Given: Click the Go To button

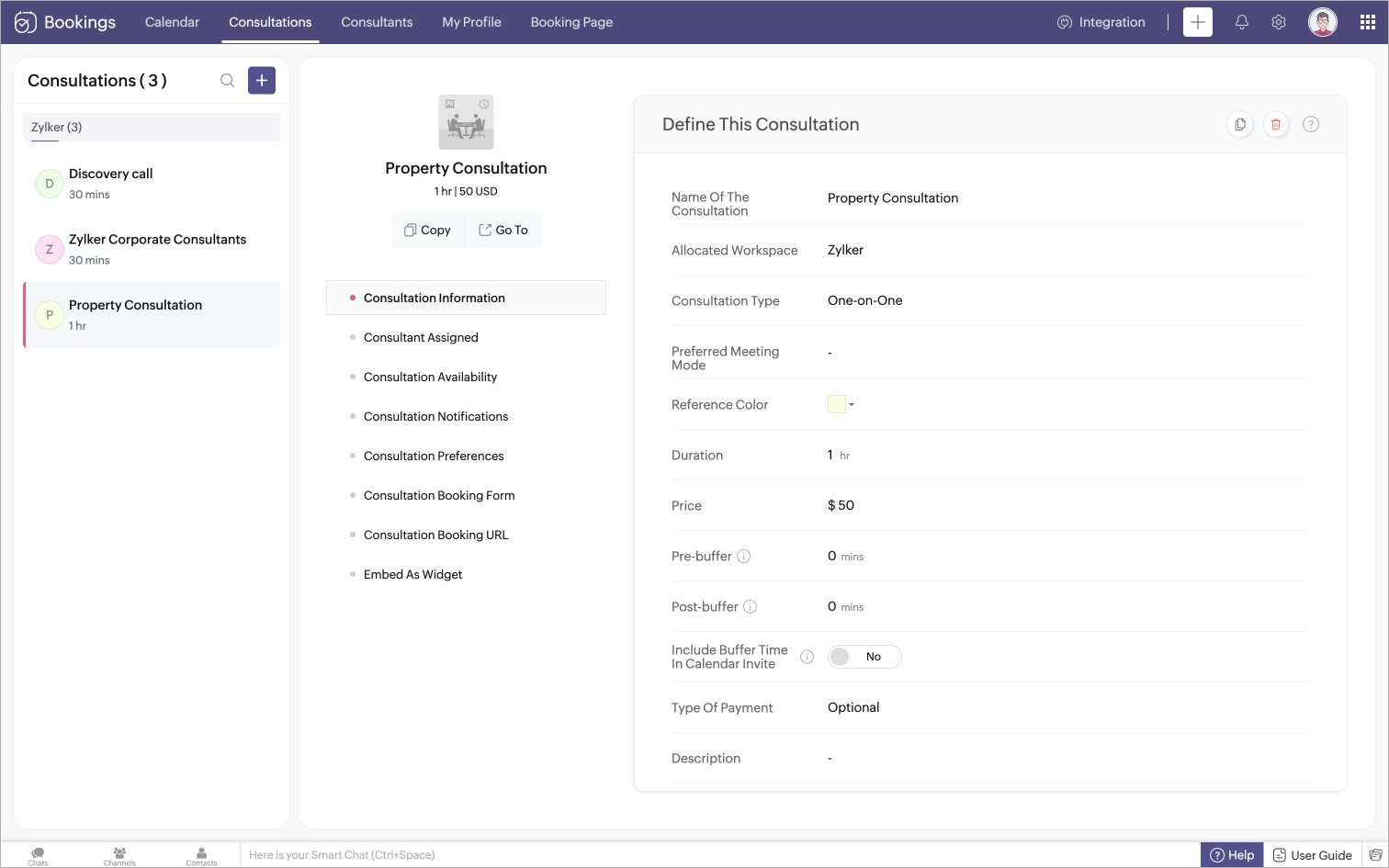Looking at the screenshot, I should click(503, 230).
